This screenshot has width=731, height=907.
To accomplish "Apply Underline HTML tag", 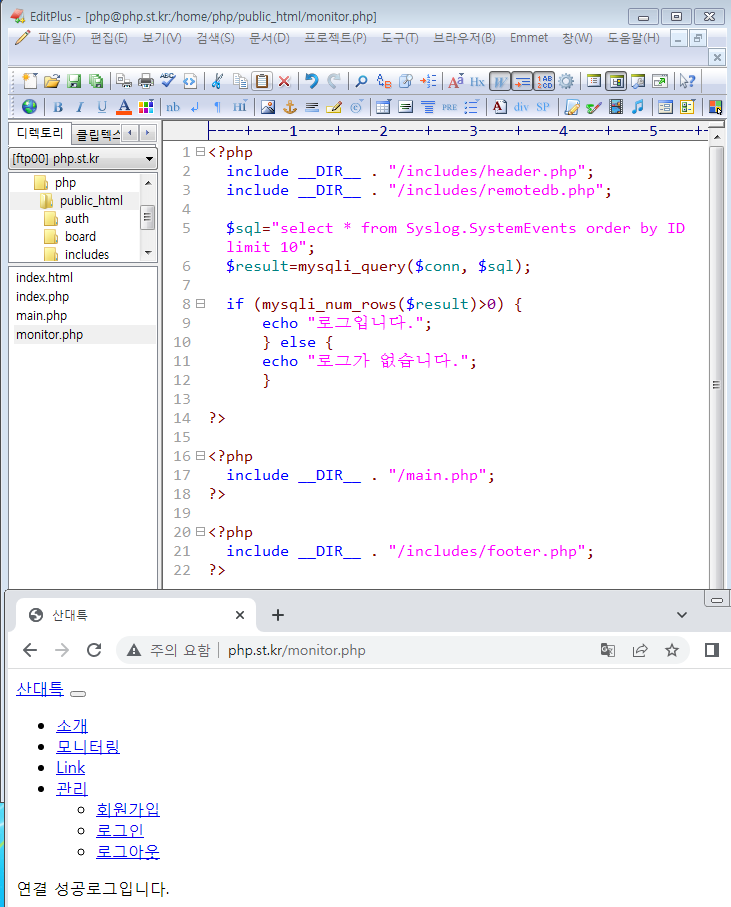I will coord(102,106).
